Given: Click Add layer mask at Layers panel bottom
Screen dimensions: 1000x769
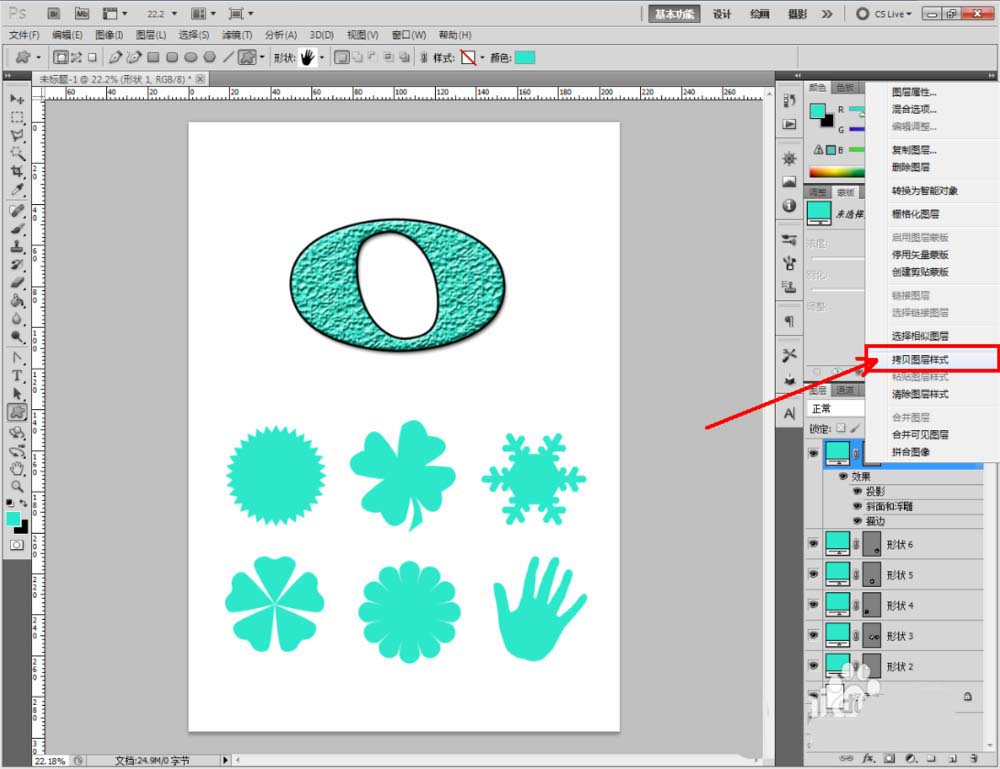Looking at the screenshot, I should pyautogui.click(x=890, y=758).
